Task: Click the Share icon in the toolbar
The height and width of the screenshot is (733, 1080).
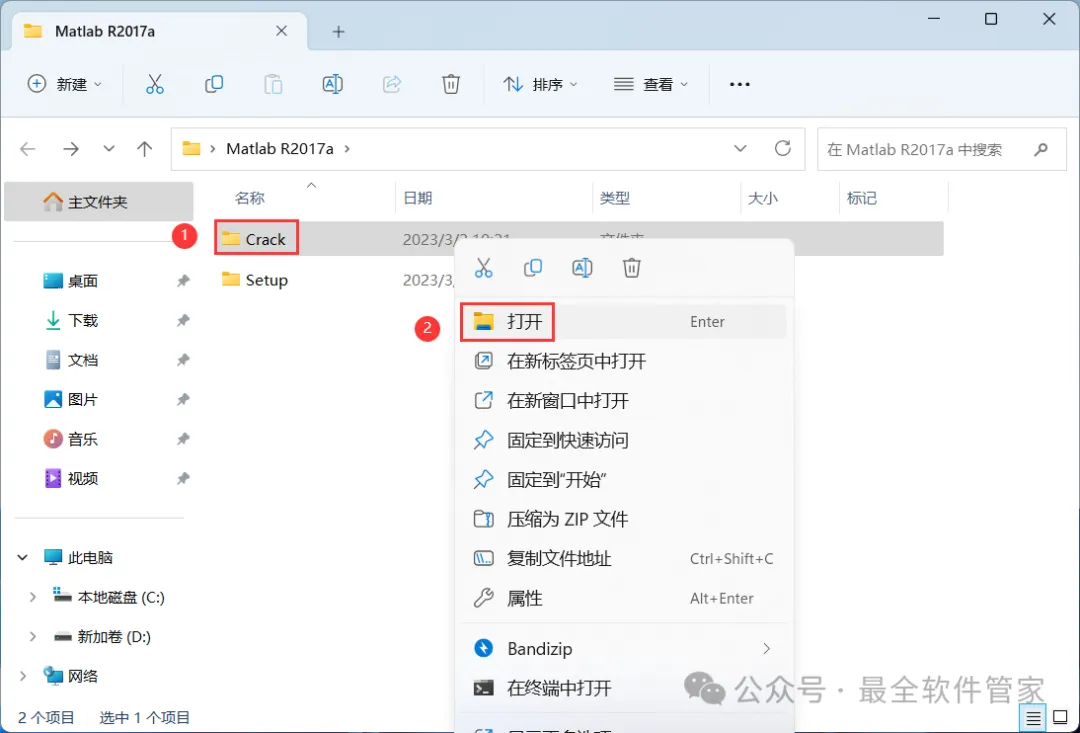Action: click(x=392, y=84)
